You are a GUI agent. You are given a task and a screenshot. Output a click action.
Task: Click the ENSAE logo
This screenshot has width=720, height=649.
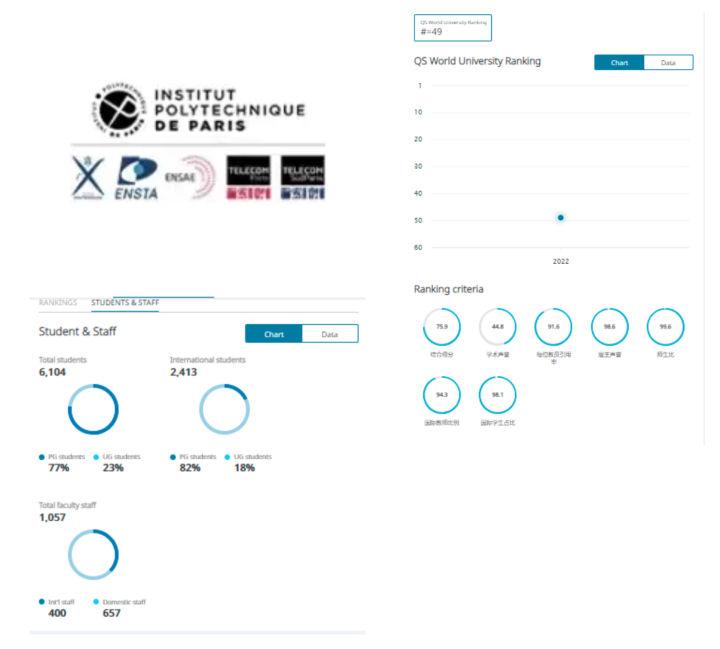pyautogui.click(x=190, y=177)
